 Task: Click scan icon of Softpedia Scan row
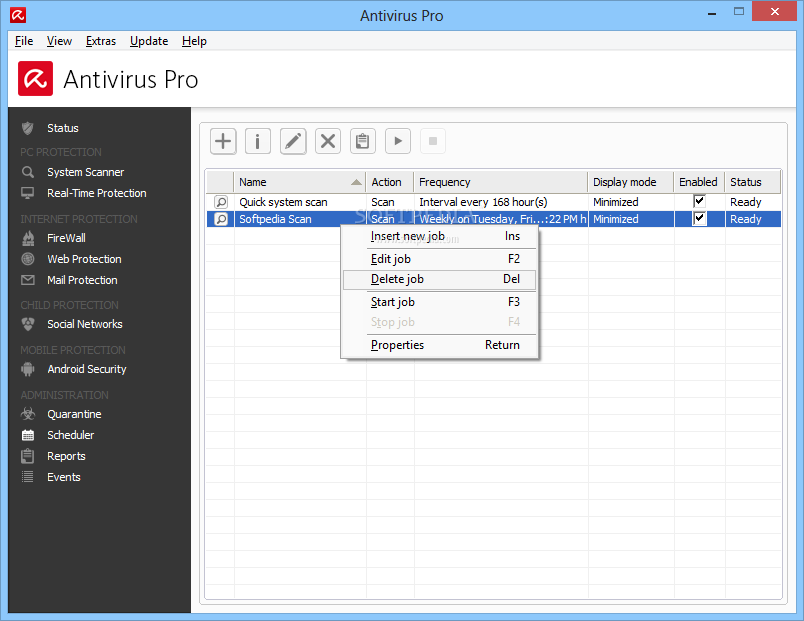[221, 219]
